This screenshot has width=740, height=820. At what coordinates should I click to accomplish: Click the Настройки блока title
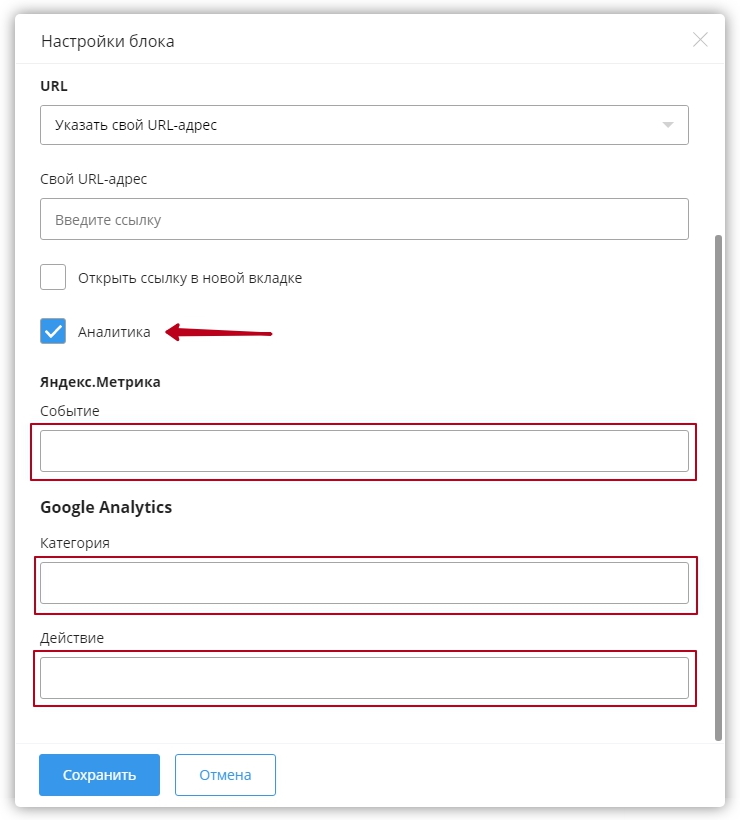107,41
